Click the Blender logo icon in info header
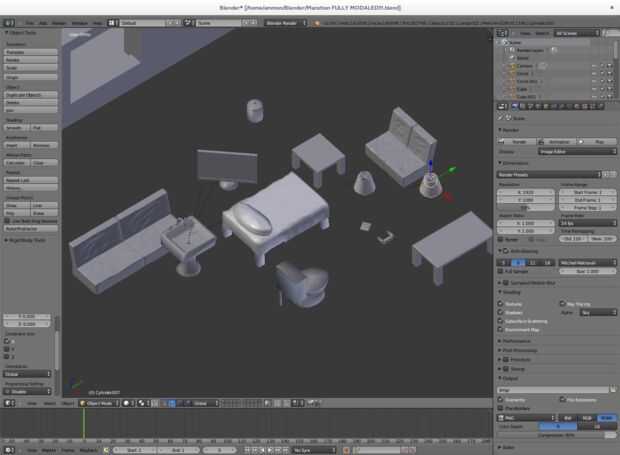 point(317,23)
